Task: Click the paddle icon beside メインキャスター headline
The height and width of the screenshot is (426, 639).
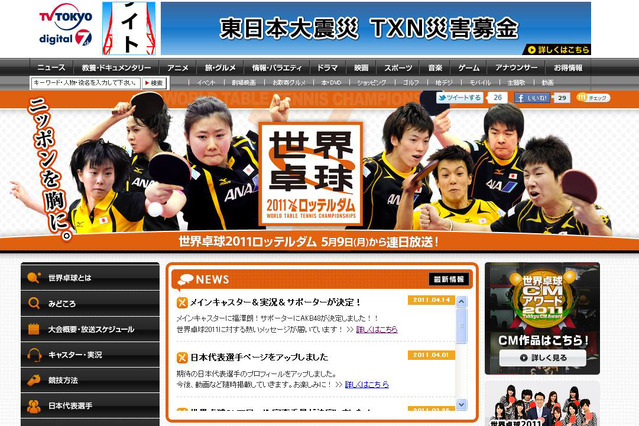Action: point(182,302)
